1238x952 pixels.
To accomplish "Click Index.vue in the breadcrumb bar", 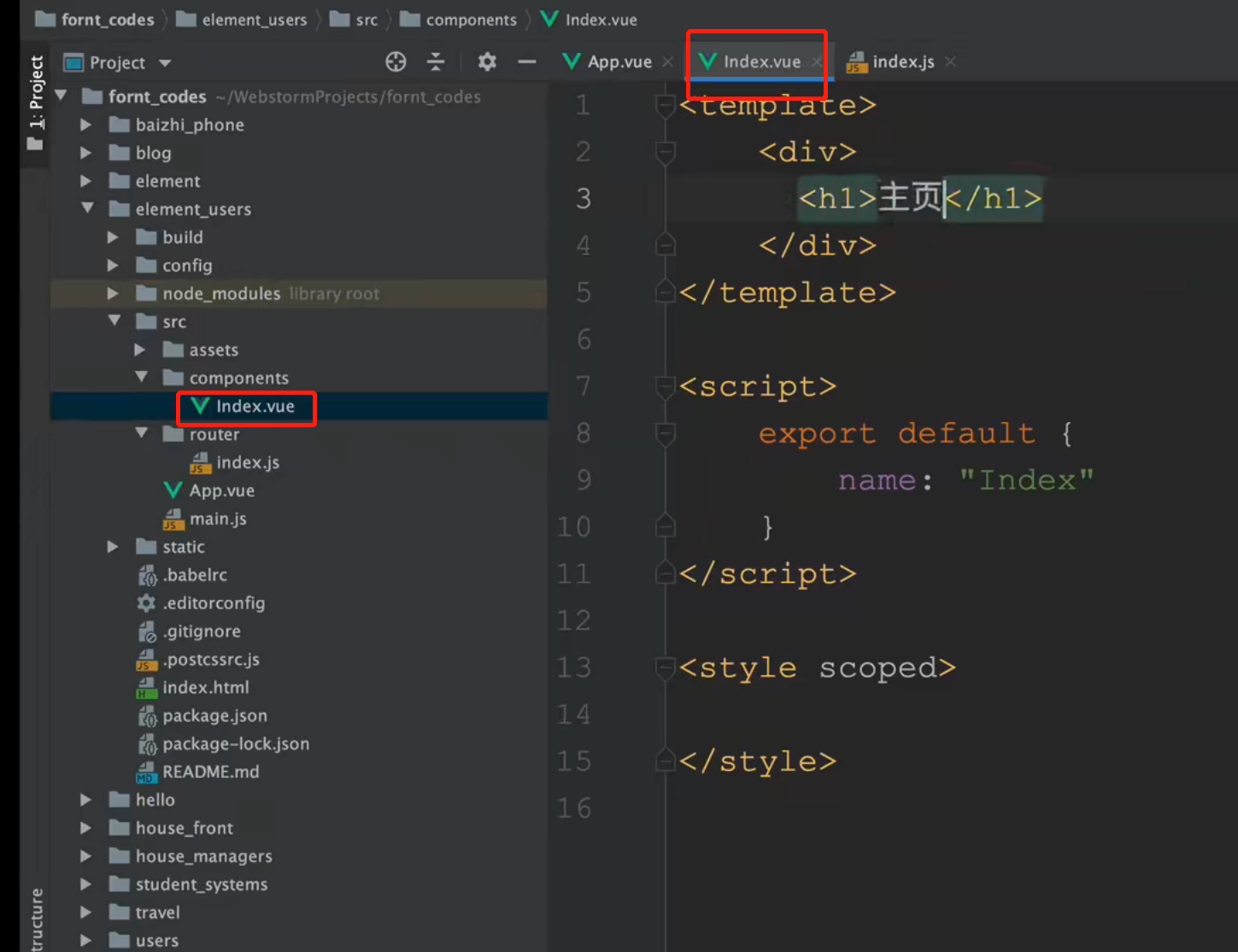I will (x=590, y=19).
